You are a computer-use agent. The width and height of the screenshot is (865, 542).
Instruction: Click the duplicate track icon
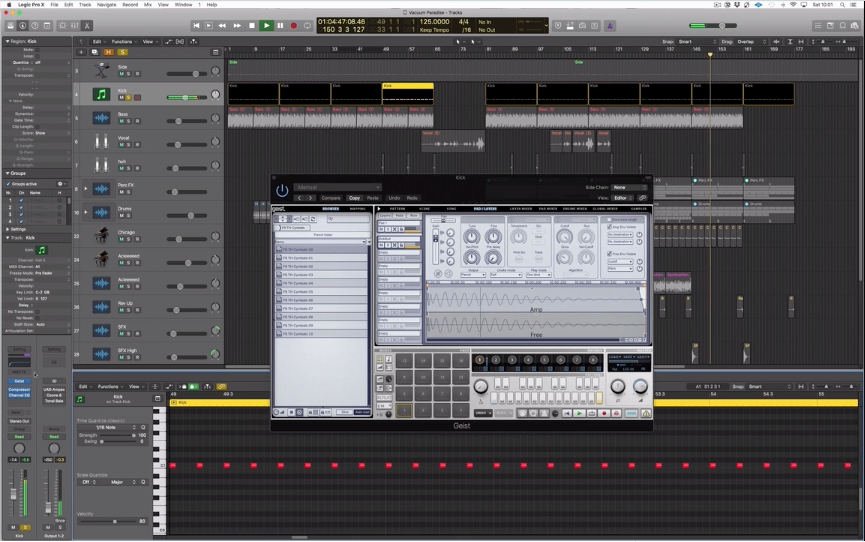tap(94, 52)
